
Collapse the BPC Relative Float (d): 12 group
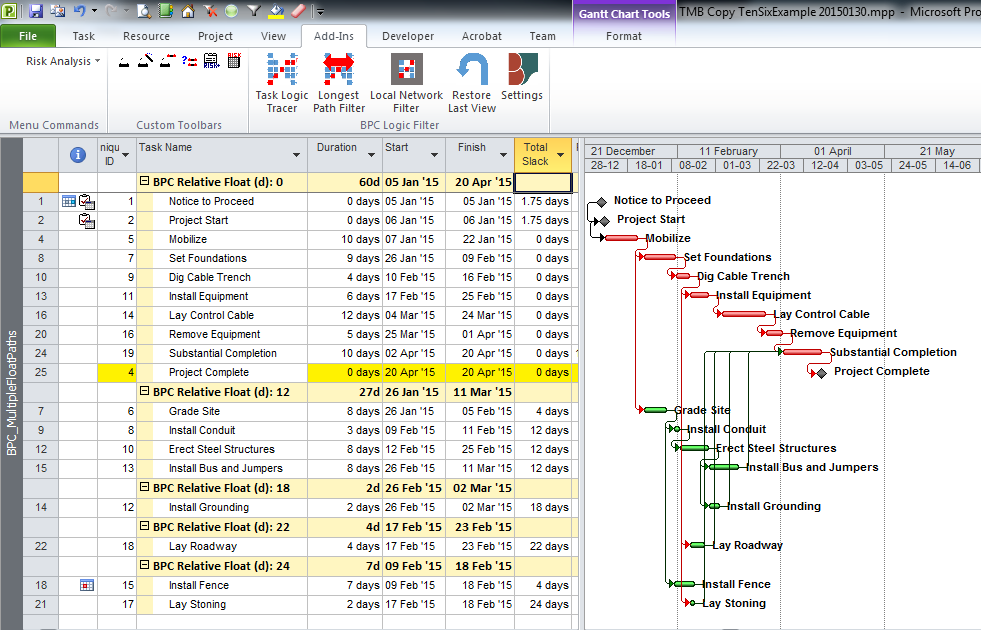(x=145, y=392)
